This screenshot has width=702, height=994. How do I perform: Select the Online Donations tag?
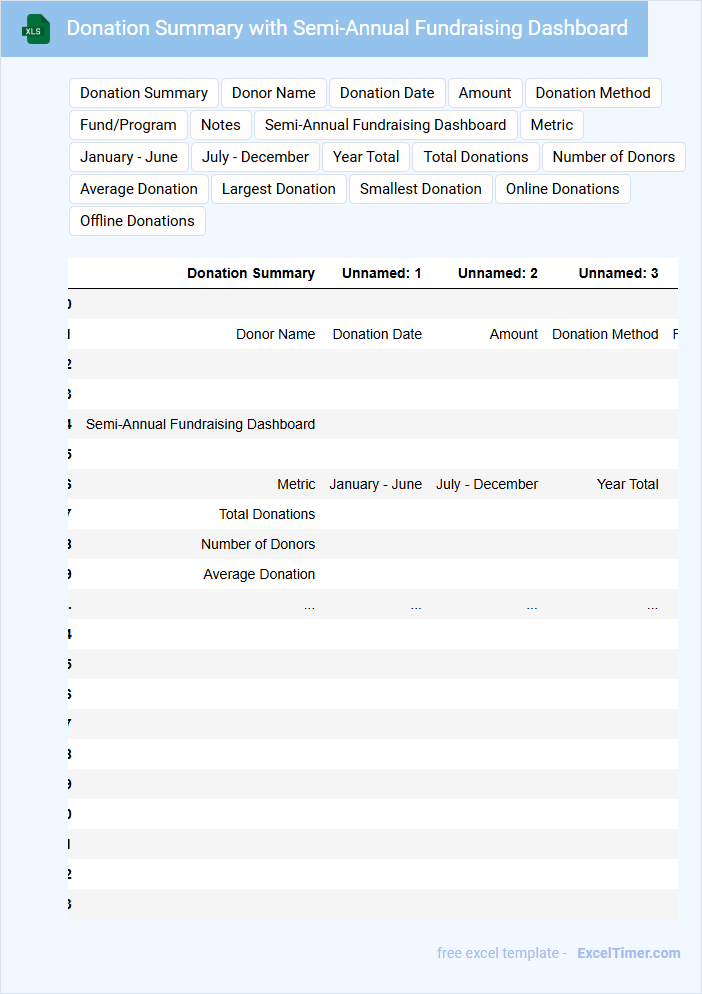(562, 189)
